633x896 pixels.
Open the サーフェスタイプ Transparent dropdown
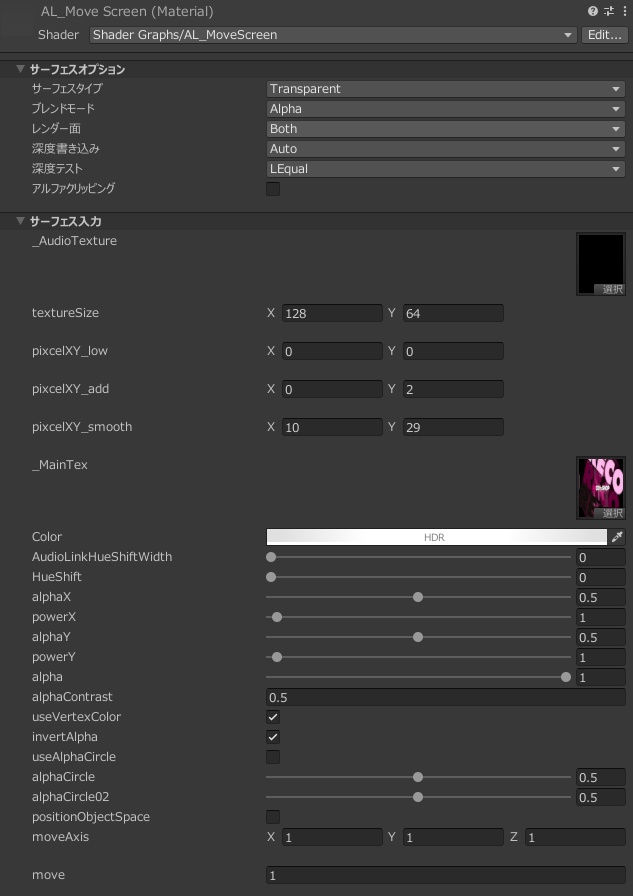pyautogui.click(x=446, y=89)
